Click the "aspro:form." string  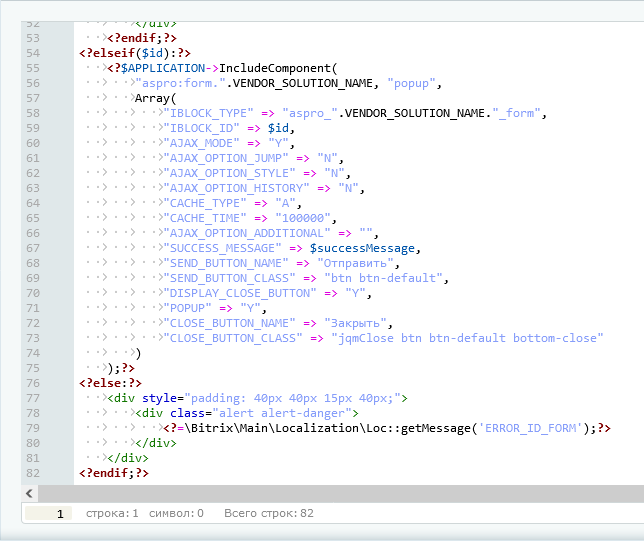pos(180,83)
